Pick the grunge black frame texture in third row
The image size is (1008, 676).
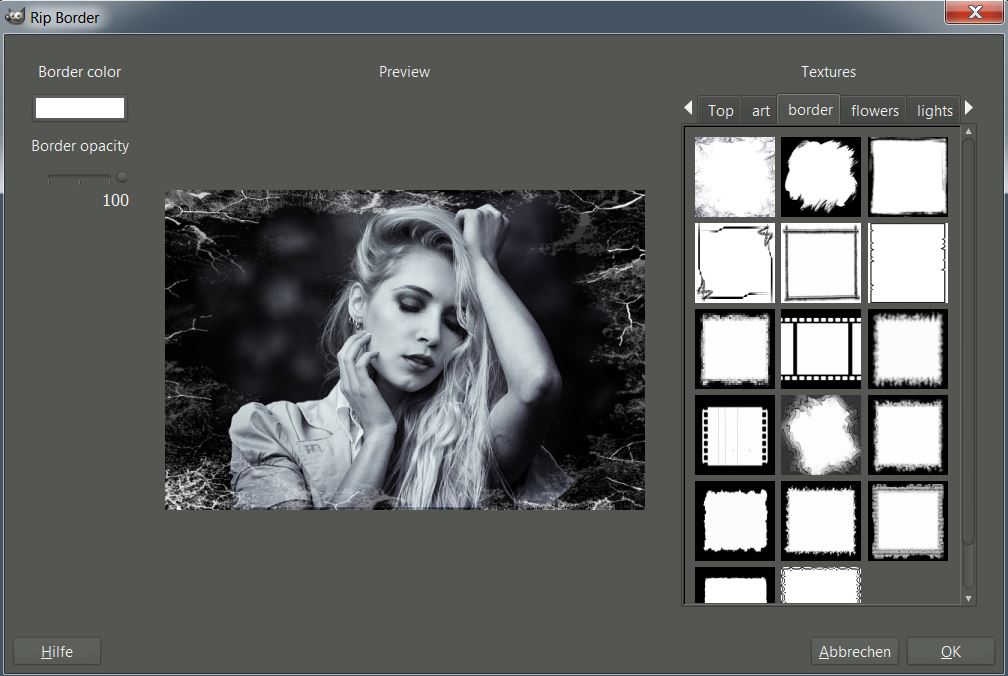coord(735,349)
